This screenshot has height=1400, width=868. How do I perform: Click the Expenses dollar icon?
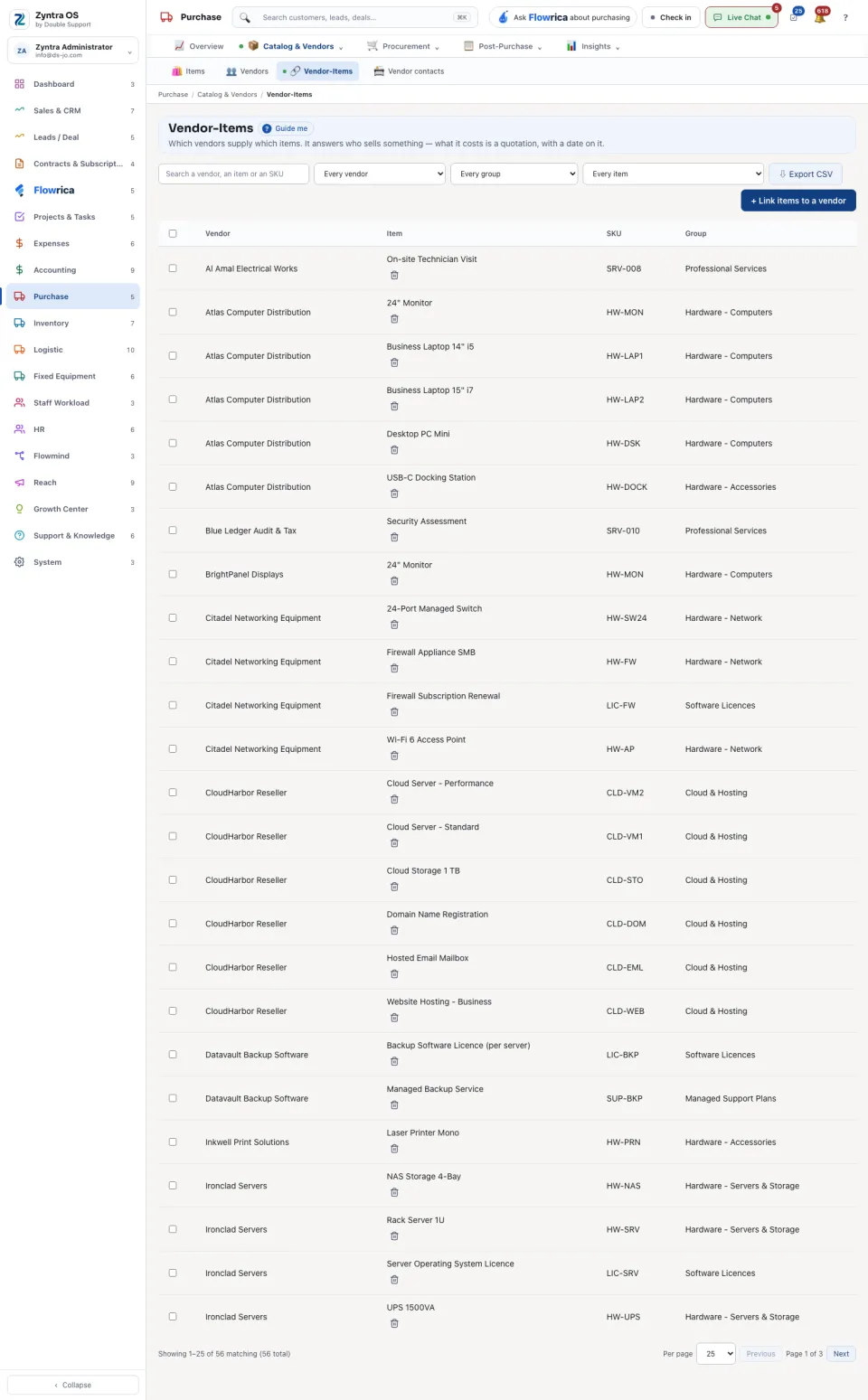tap(20, 243)
